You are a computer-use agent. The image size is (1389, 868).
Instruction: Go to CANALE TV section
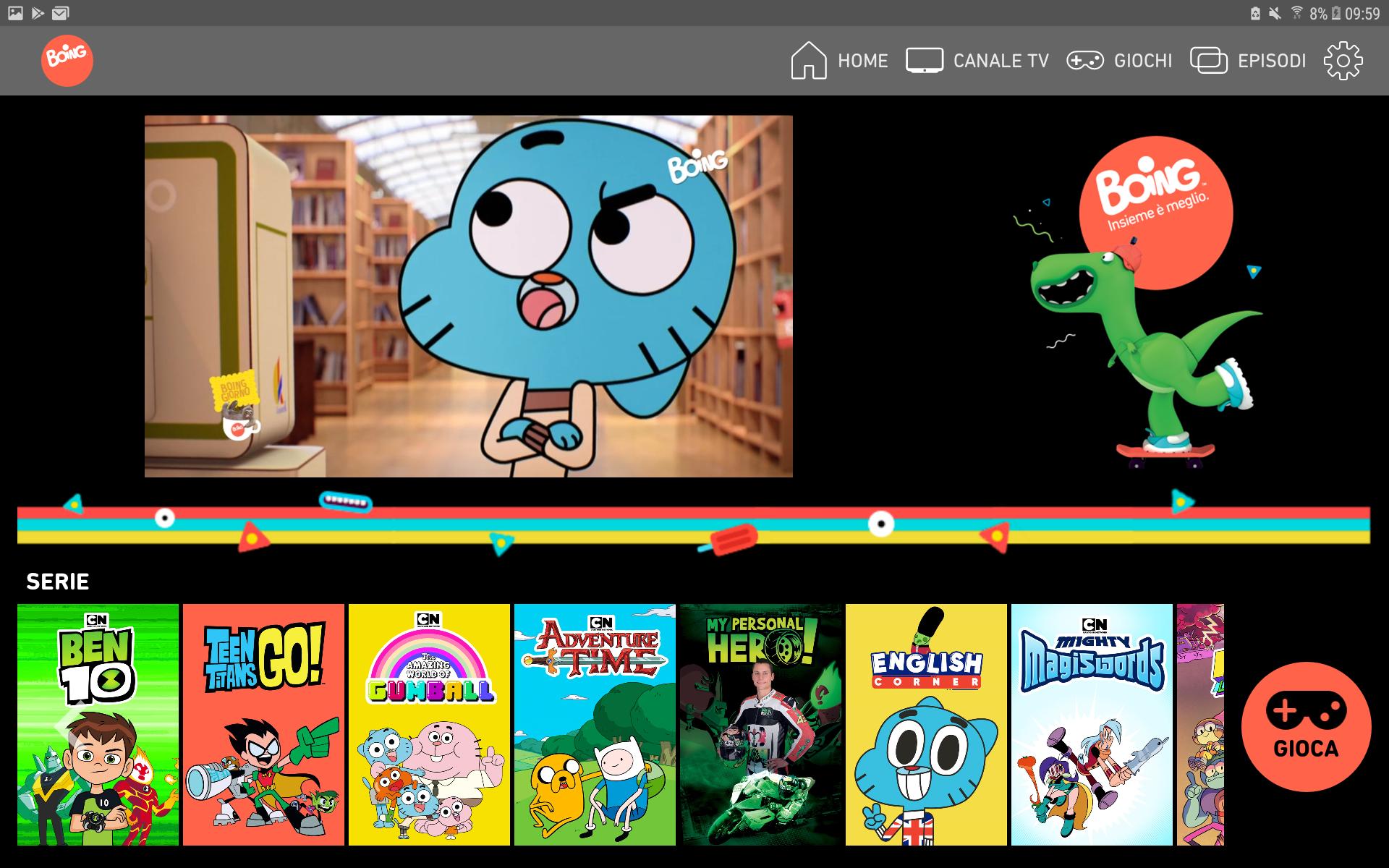tap(1001, 61)
